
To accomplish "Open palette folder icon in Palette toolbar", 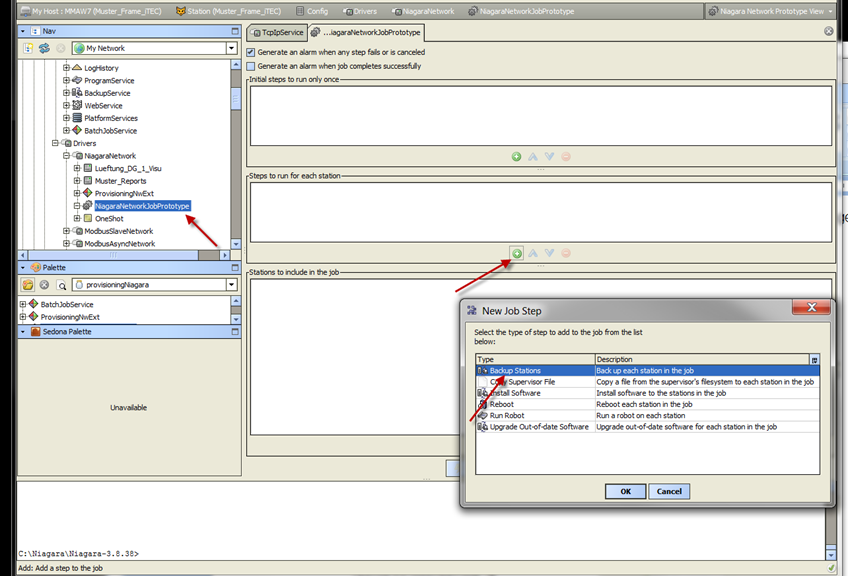I will [x=28, y=284].
